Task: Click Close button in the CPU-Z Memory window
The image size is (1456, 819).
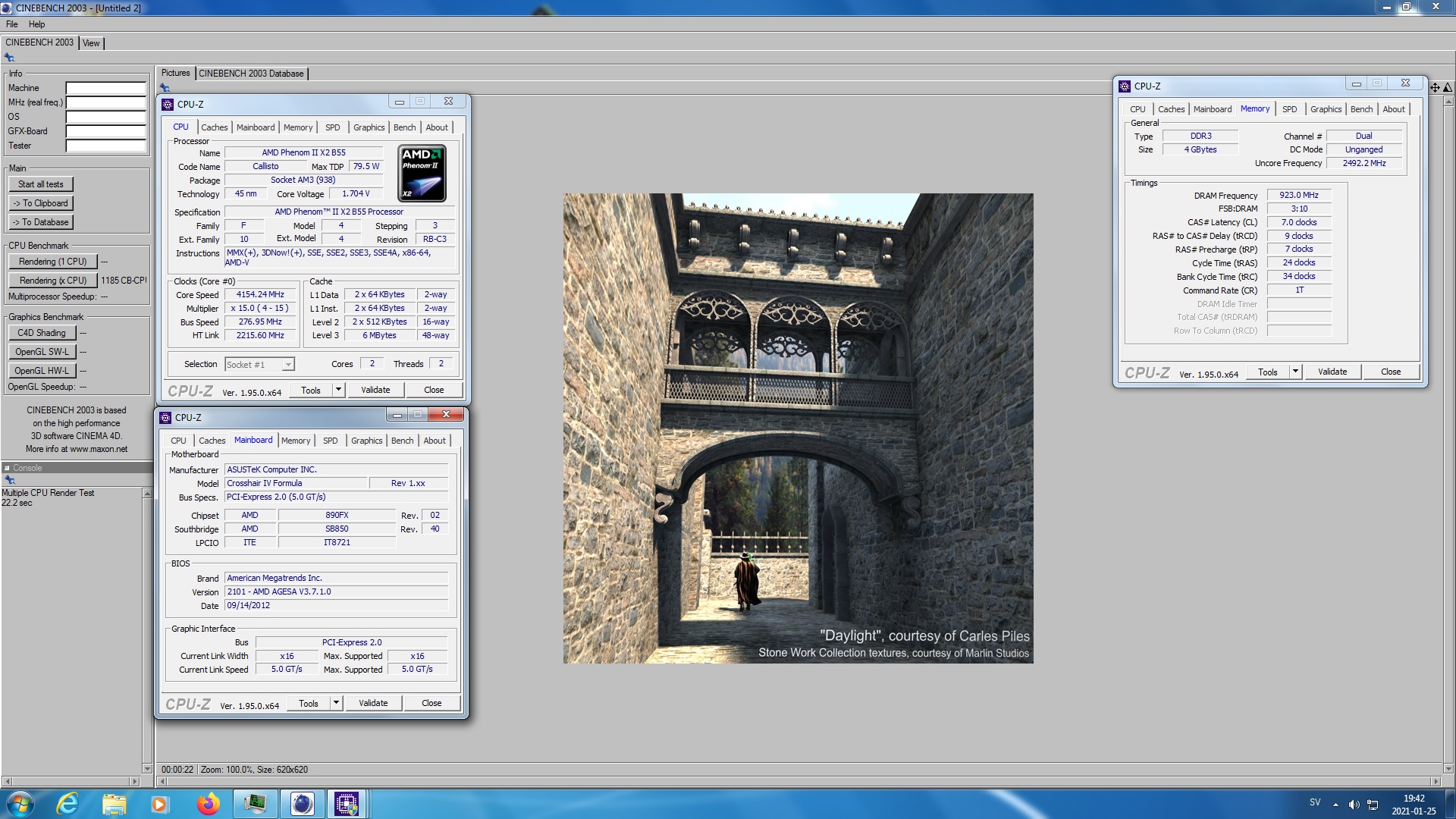Action: (1391, 372)
